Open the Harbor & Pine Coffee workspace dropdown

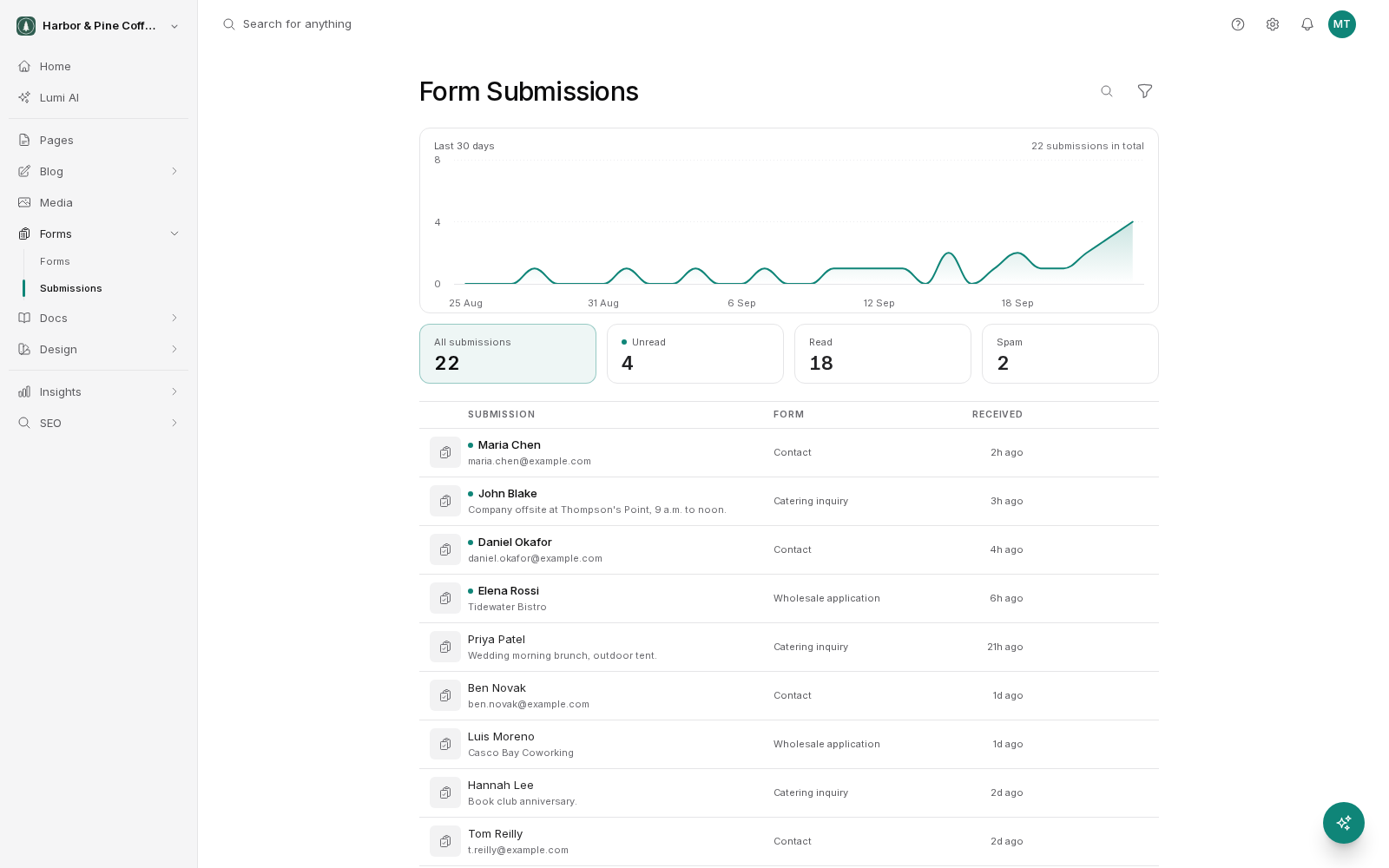[x=98, y=26]
